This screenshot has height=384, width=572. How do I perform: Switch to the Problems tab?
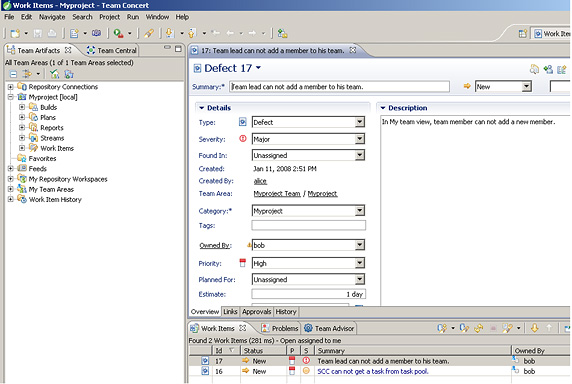tap(280, 328)
